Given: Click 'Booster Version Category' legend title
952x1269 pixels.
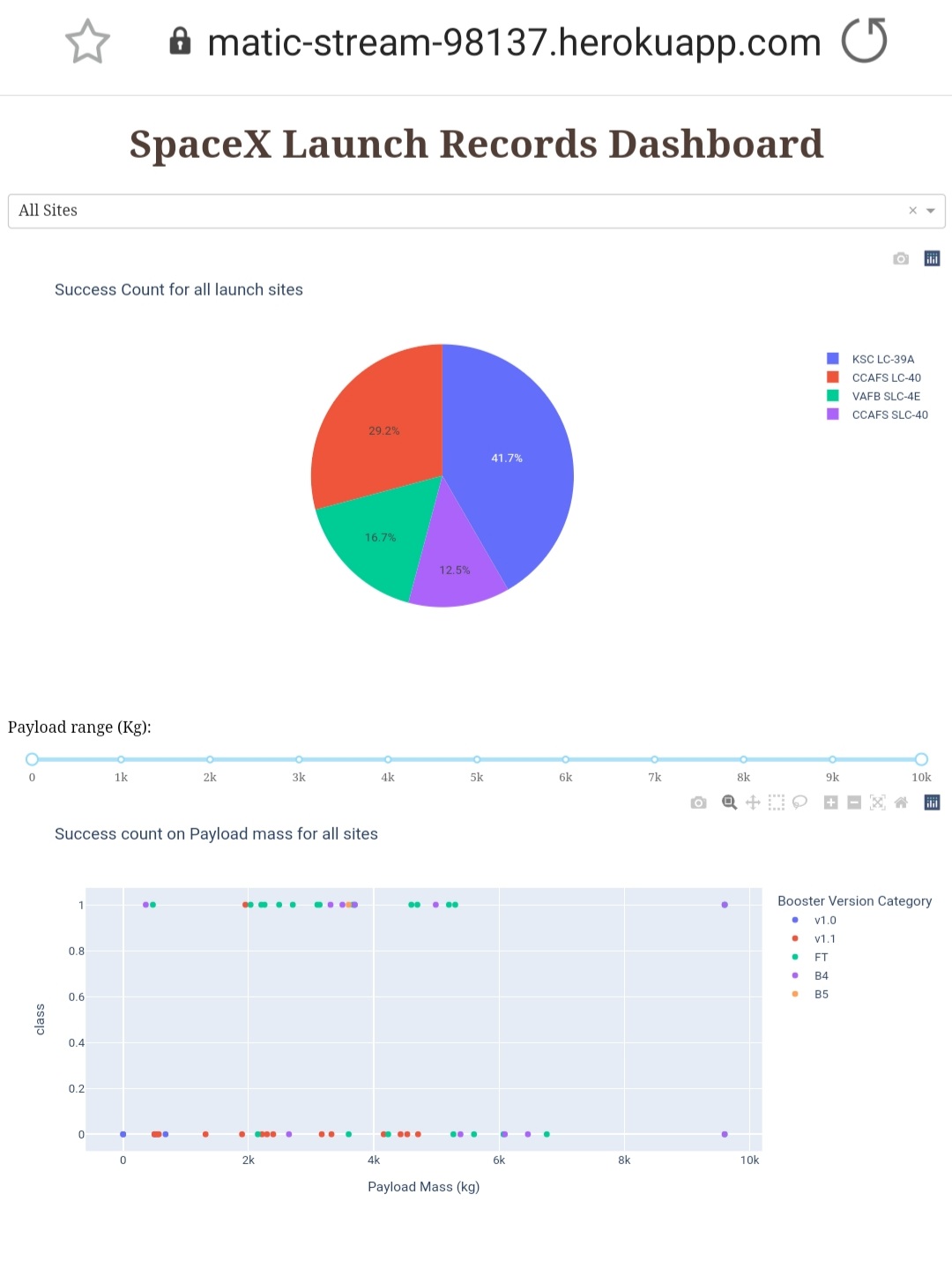Looking at the screenshot, I should click(855, 900).
